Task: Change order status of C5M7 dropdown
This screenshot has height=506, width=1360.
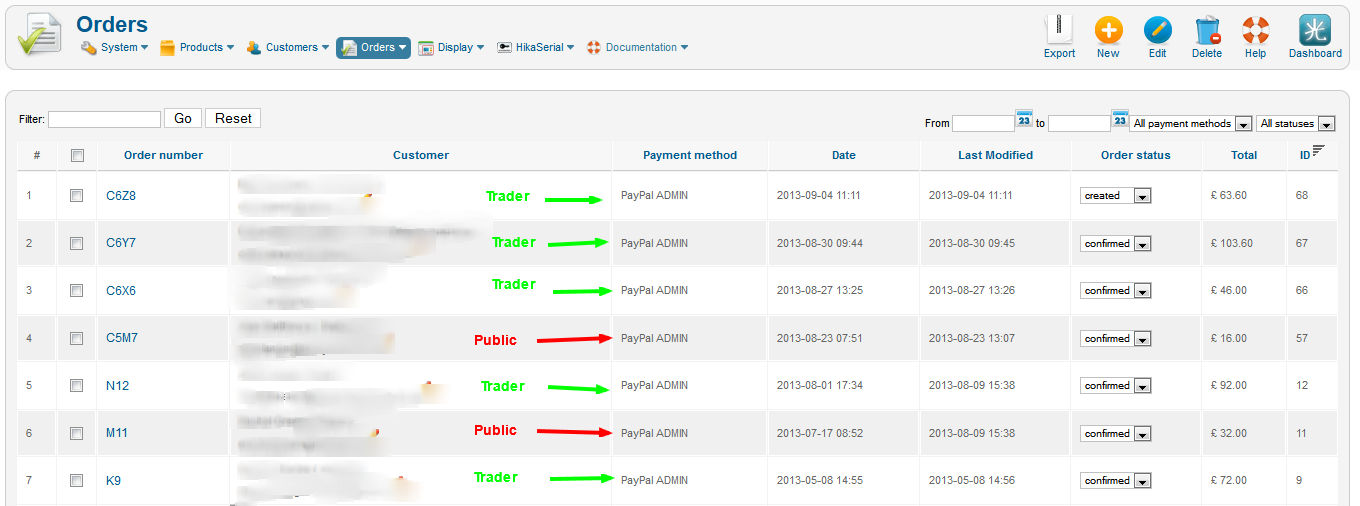Action: coord(1116,338)
